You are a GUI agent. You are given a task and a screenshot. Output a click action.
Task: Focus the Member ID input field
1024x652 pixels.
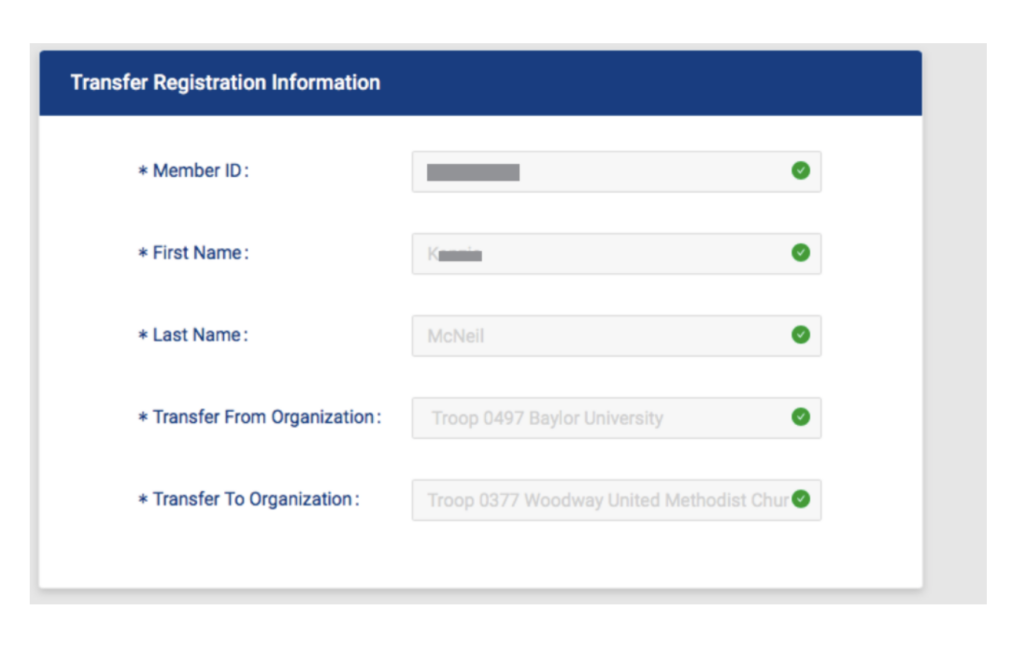600,171
